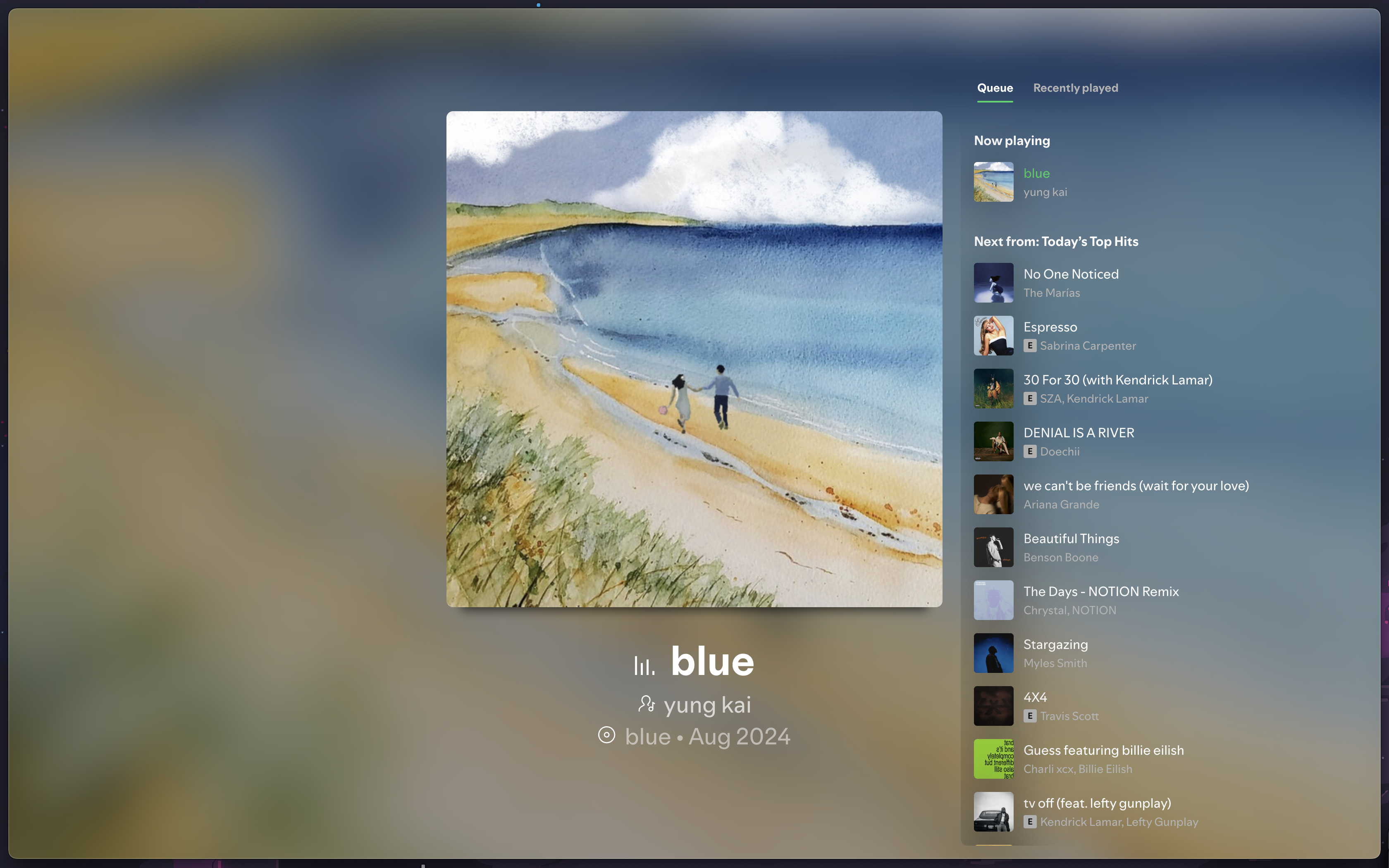Click explicit badge on 30 For 30
Screen dimensions: 1389x868
(x=1030, y=398)
